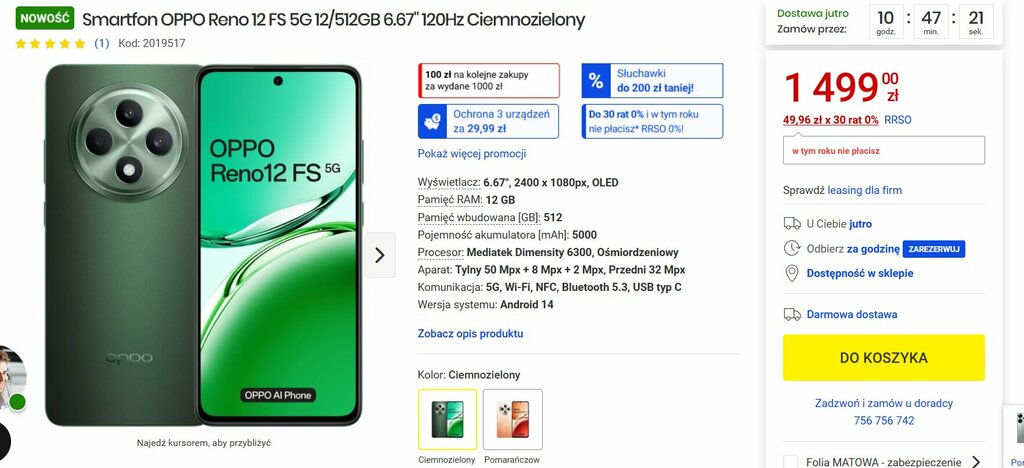
Task: Open the leasing dla firm link
Action: 865,191
